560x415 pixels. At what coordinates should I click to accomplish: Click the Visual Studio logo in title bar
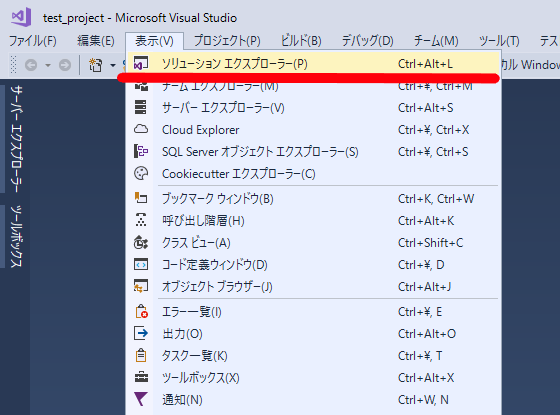(x=21, y=17)
